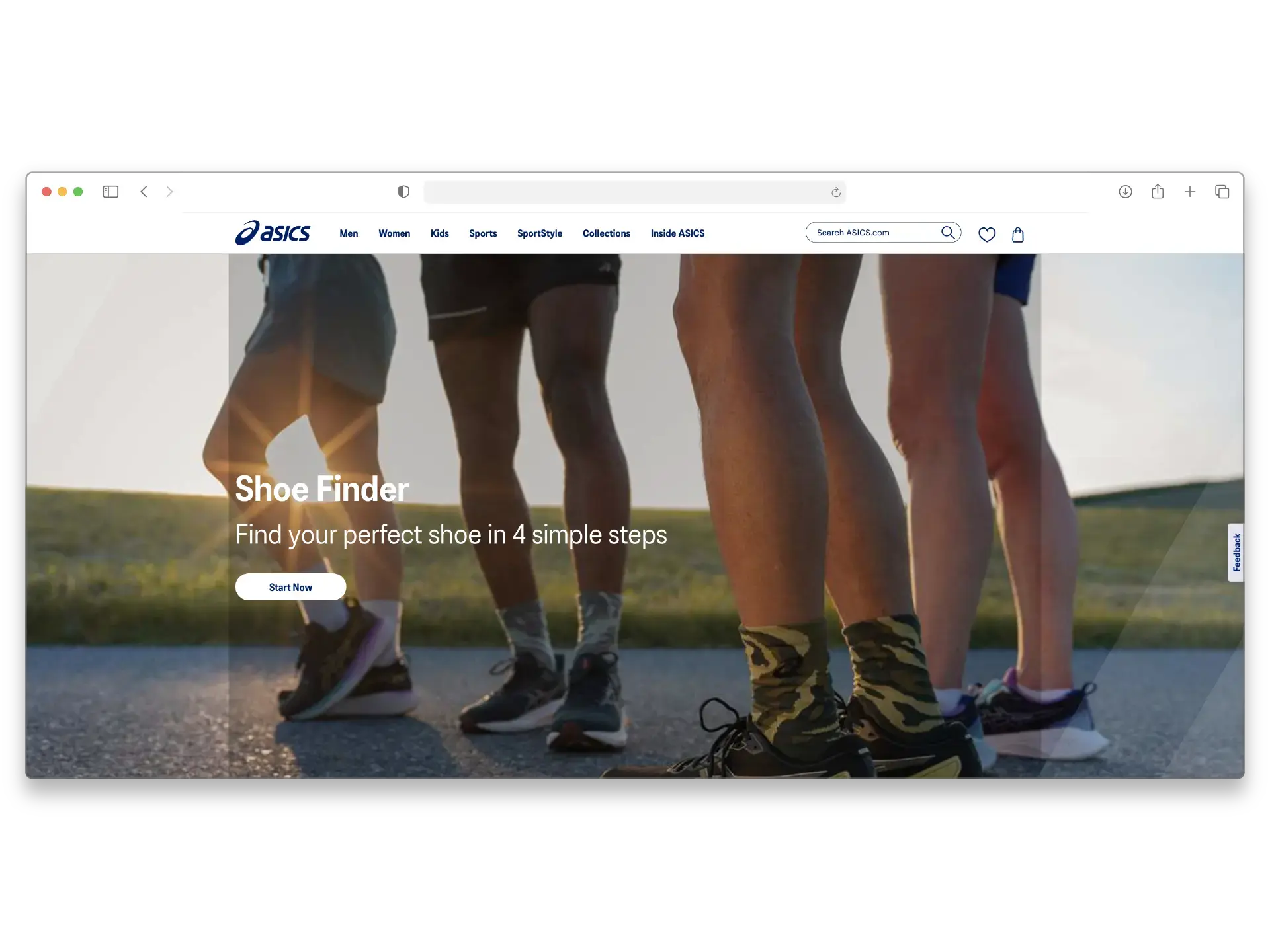1270x952 pixels.
Task: Show the tab overview
Action: (1222, 192)
